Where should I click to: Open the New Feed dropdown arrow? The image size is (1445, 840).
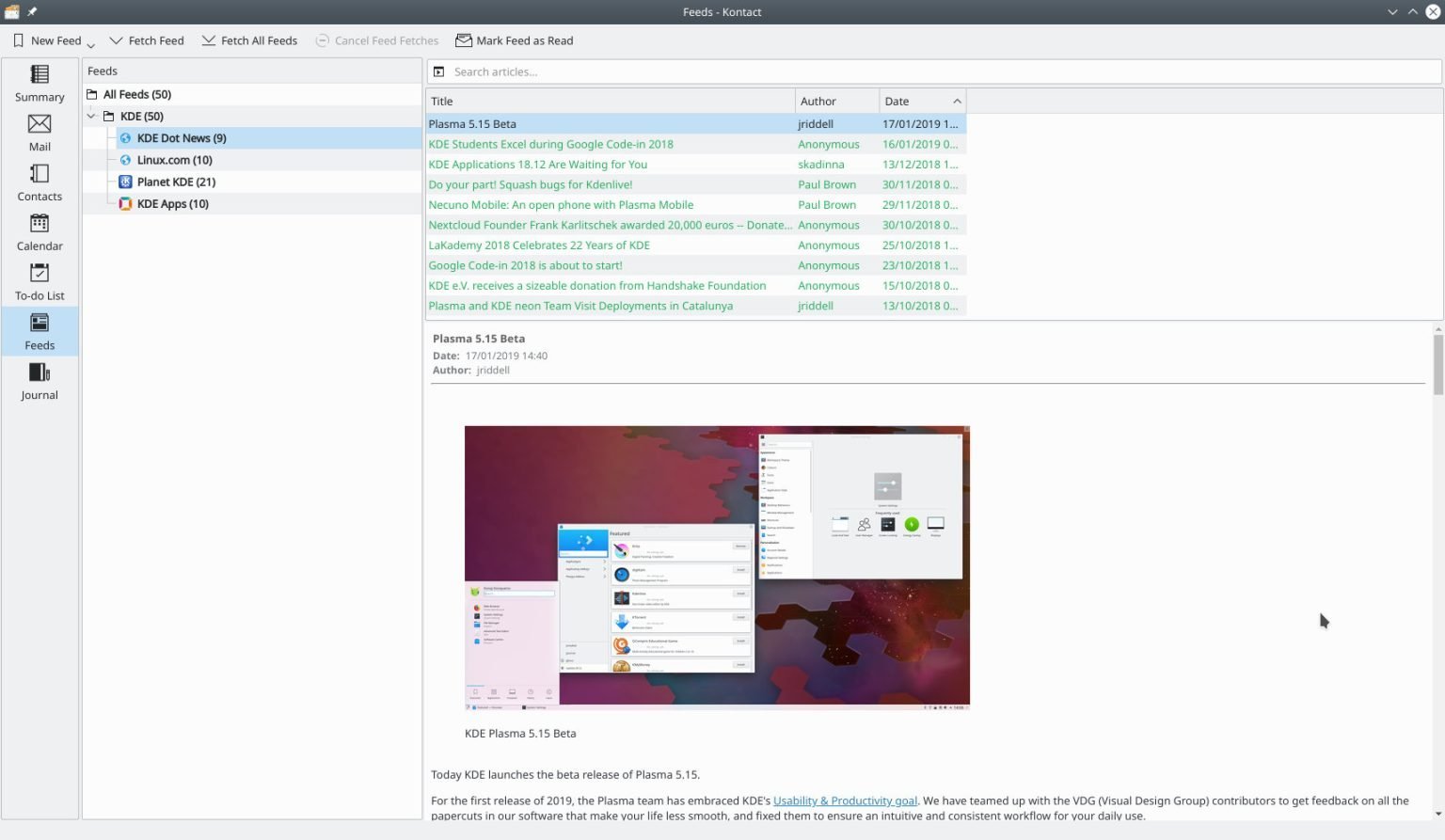coord(90,41)
